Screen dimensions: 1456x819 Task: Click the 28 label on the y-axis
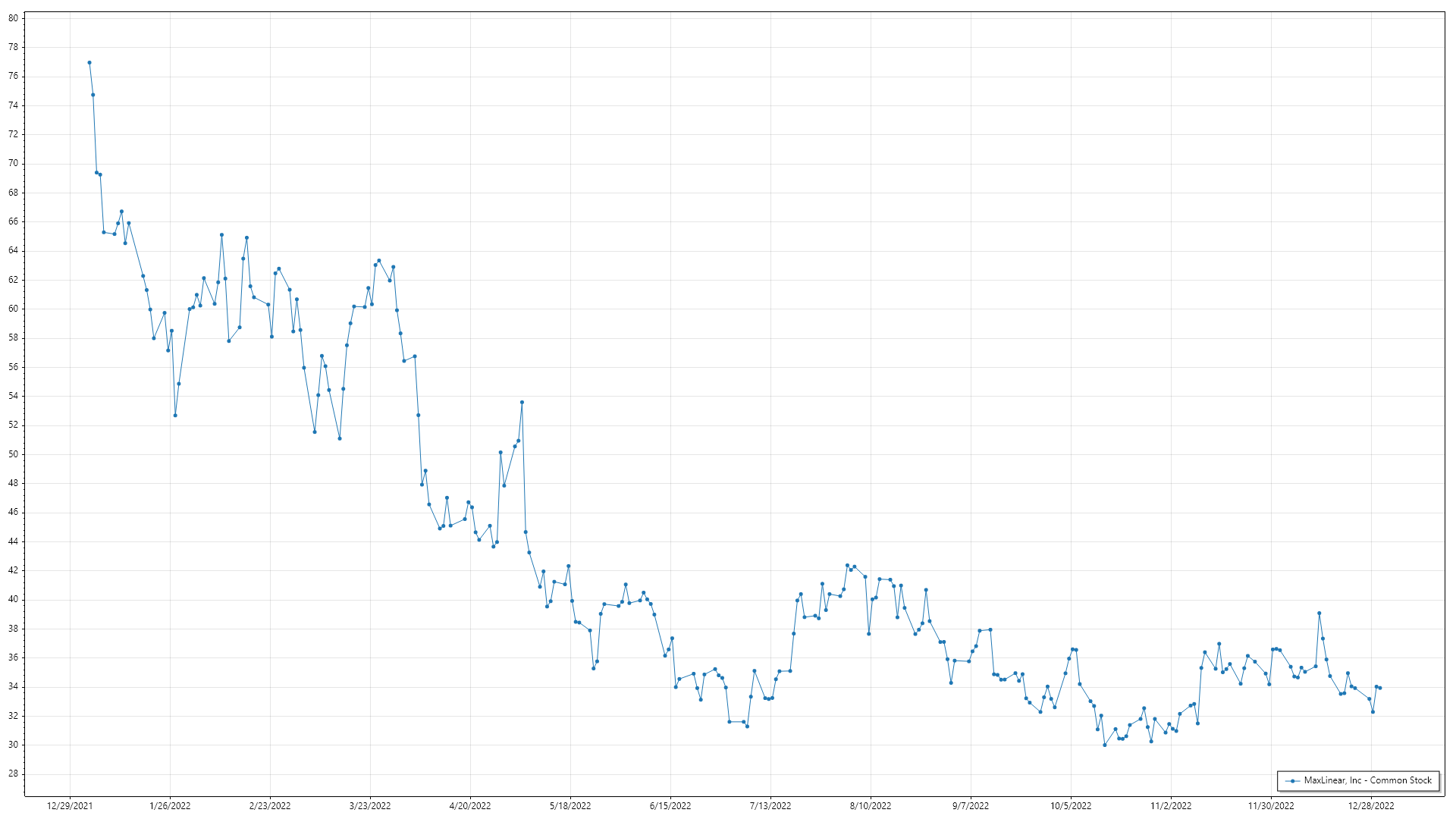(x=13, y=773)
